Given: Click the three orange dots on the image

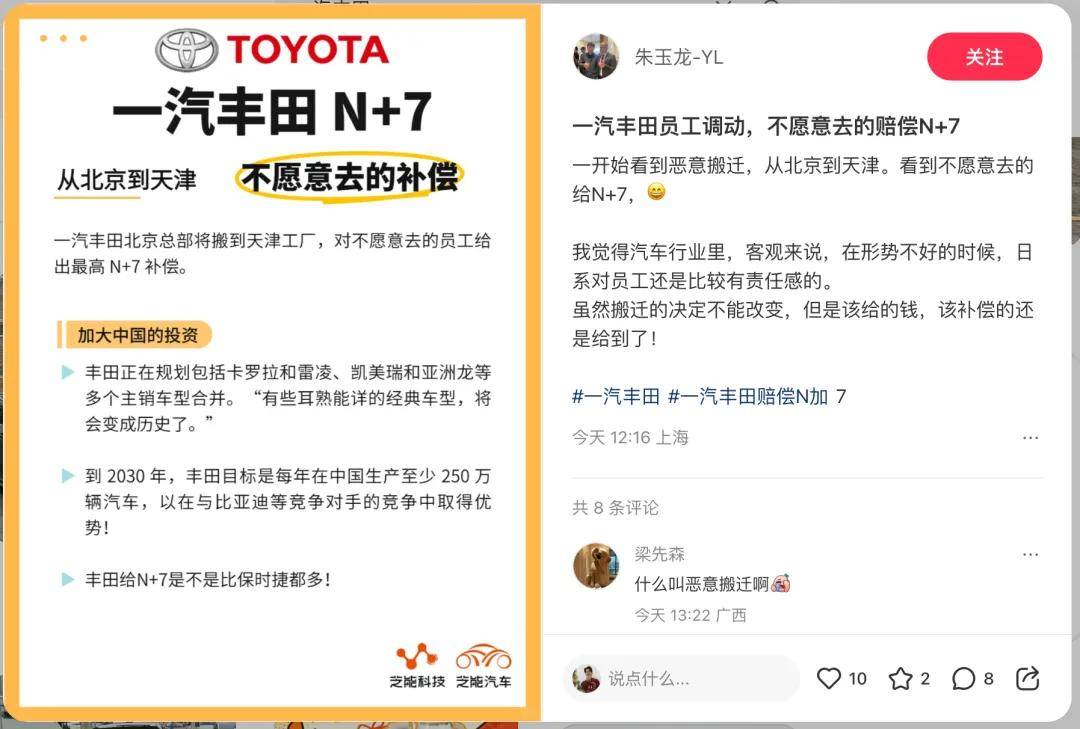Looking at the screenshot, I should click(x=63, y=39).
